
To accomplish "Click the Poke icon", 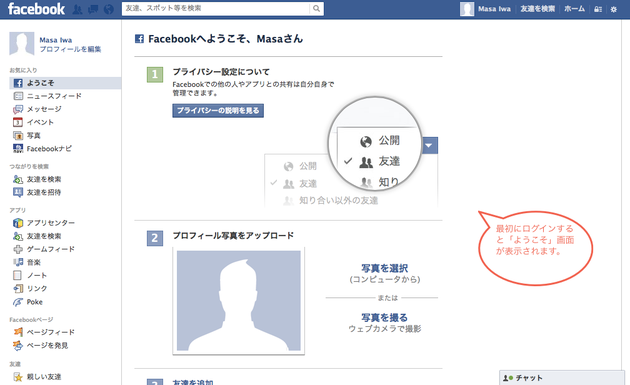I will pyautogui.click(x=18, y=302).
